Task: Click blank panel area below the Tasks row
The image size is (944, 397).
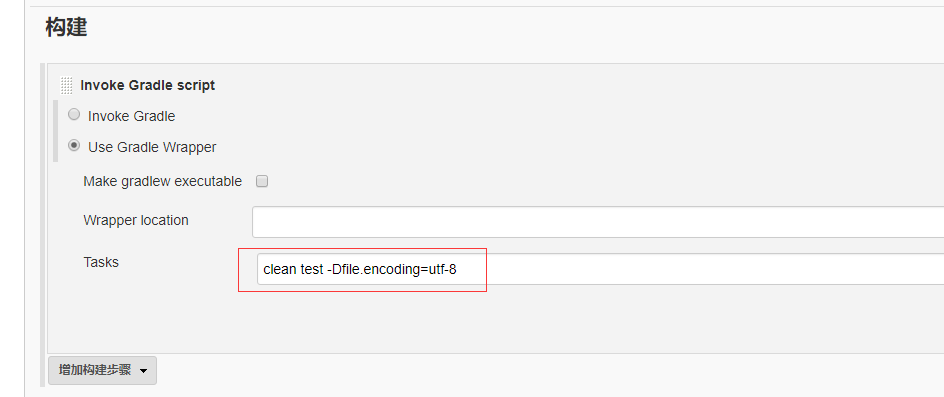Action: pyautogui.click(x=482, y=319)
